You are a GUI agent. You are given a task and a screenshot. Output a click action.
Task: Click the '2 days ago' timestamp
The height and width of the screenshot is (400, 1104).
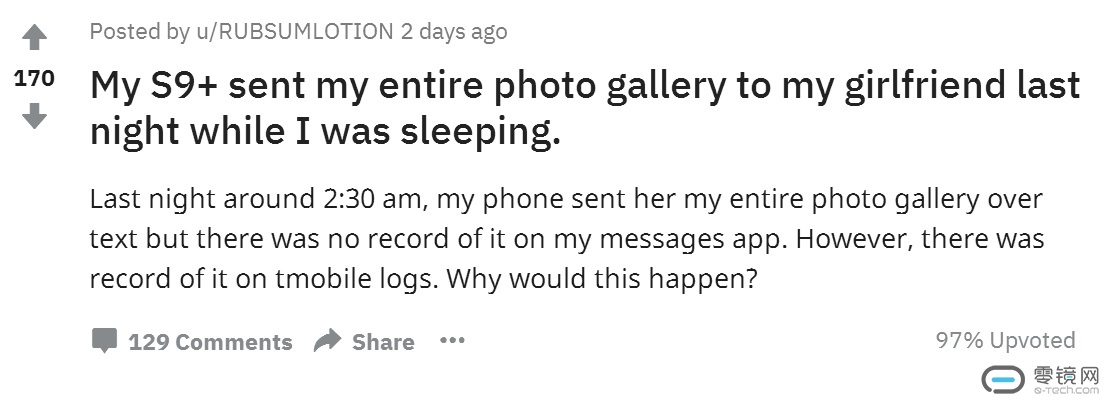(x=454, y=31)
